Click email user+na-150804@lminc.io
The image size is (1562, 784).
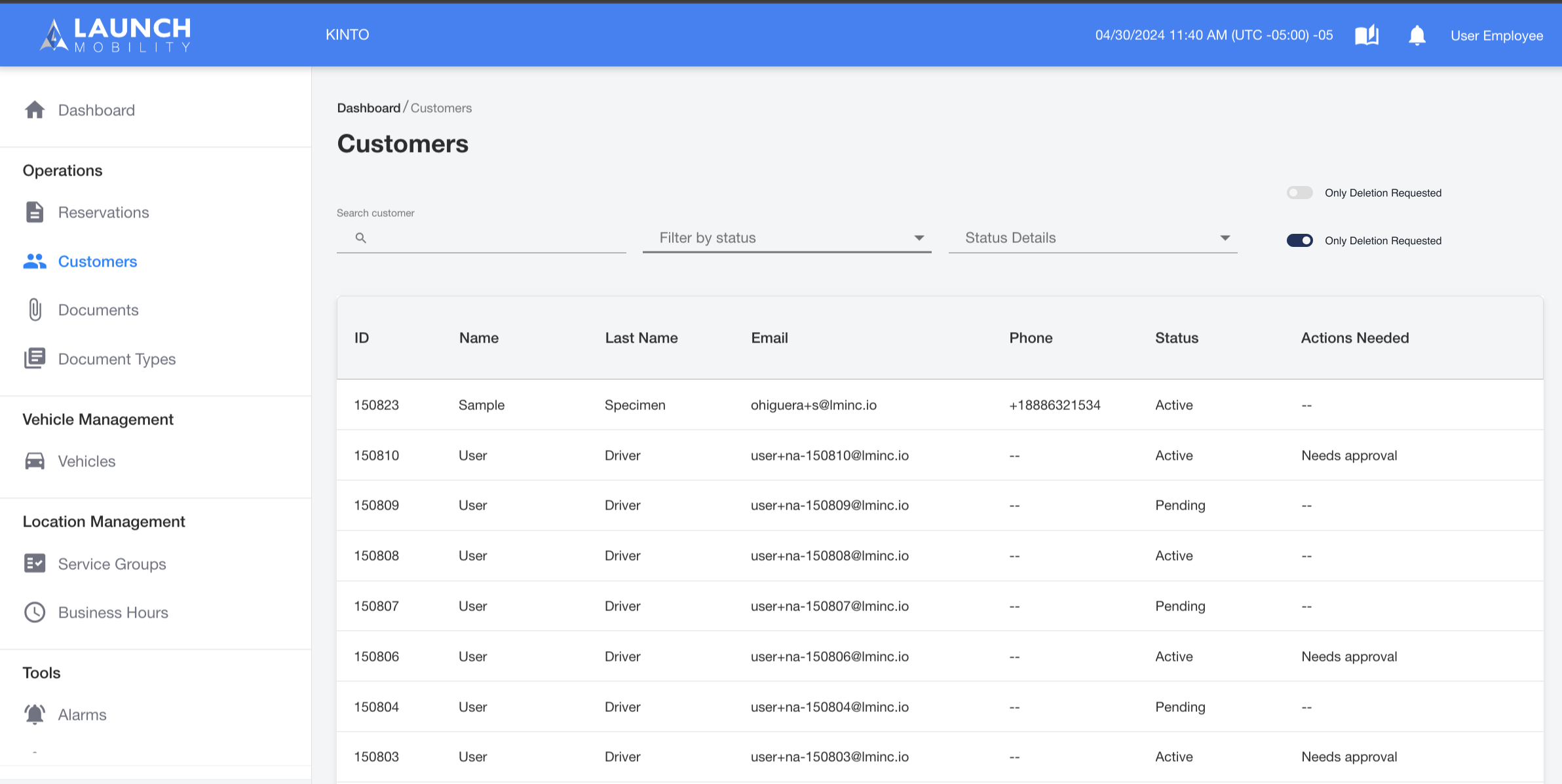click(x=829, y=707)
